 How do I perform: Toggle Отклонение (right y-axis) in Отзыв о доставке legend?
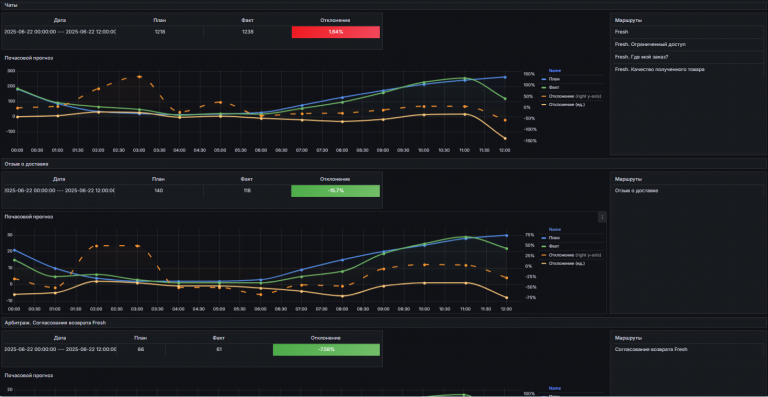click(575, 255)
